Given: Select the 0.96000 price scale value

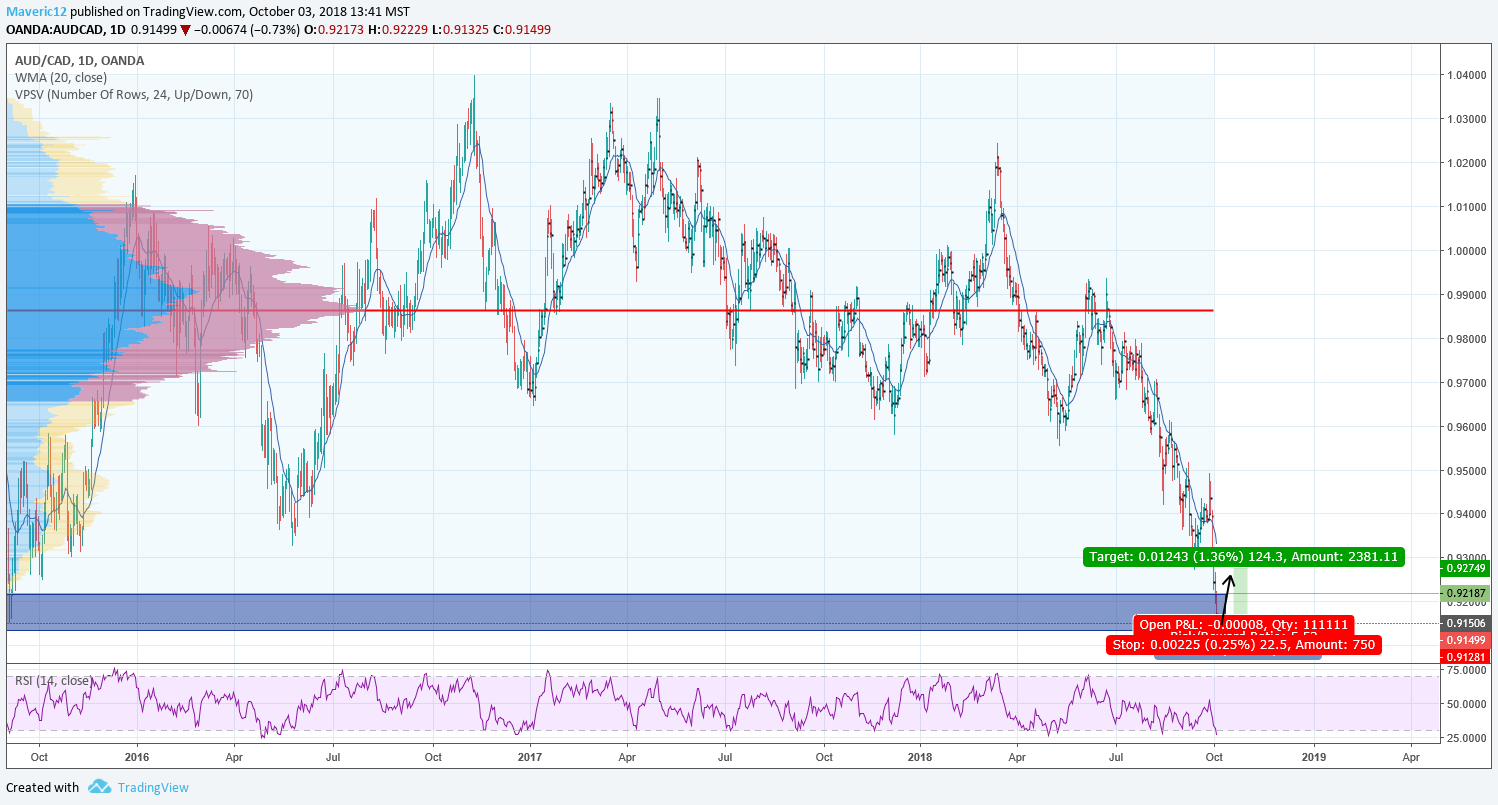Looking at the screenshot, I should tap(1466, 427).
